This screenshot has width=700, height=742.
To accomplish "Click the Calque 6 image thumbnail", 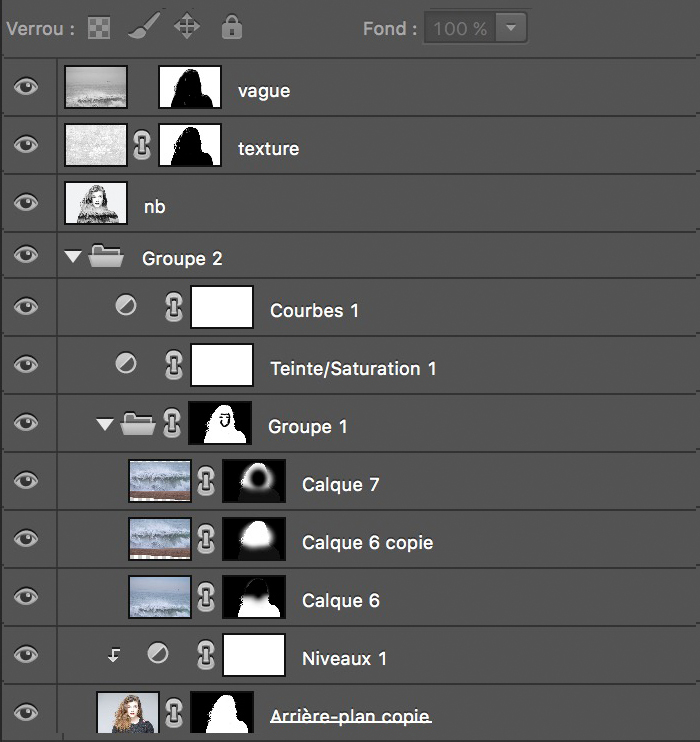I will (x=160, y=597).
